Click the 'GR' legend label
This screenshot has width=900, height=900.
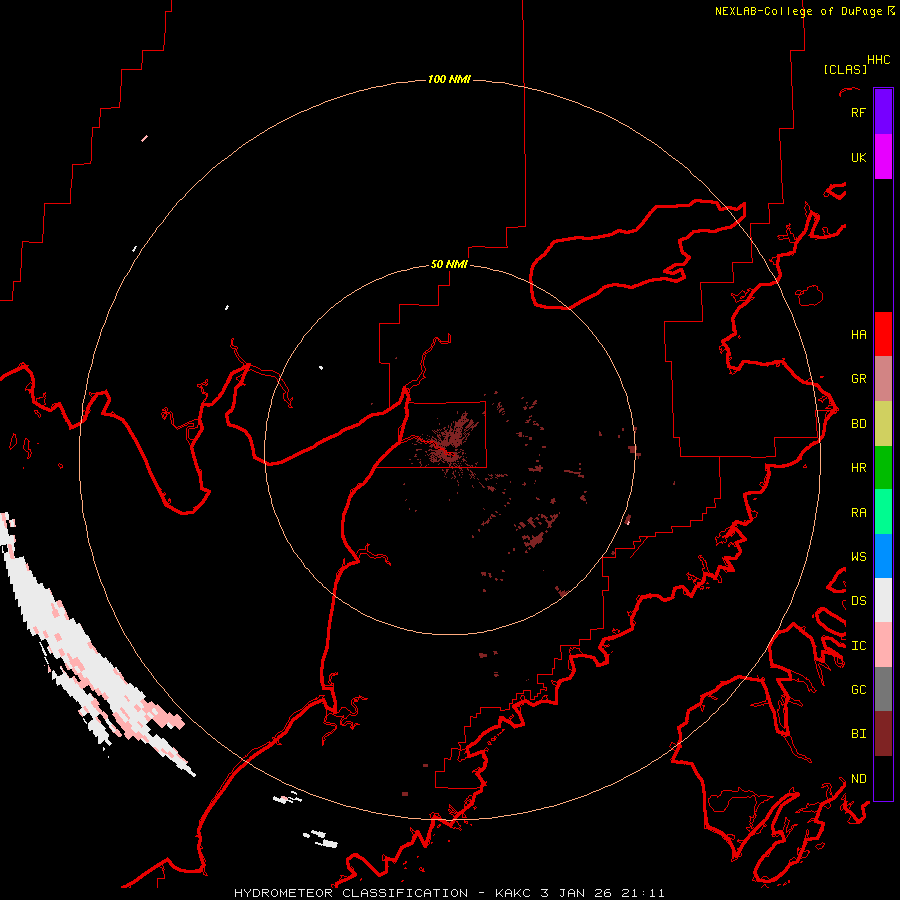(858, 379)
